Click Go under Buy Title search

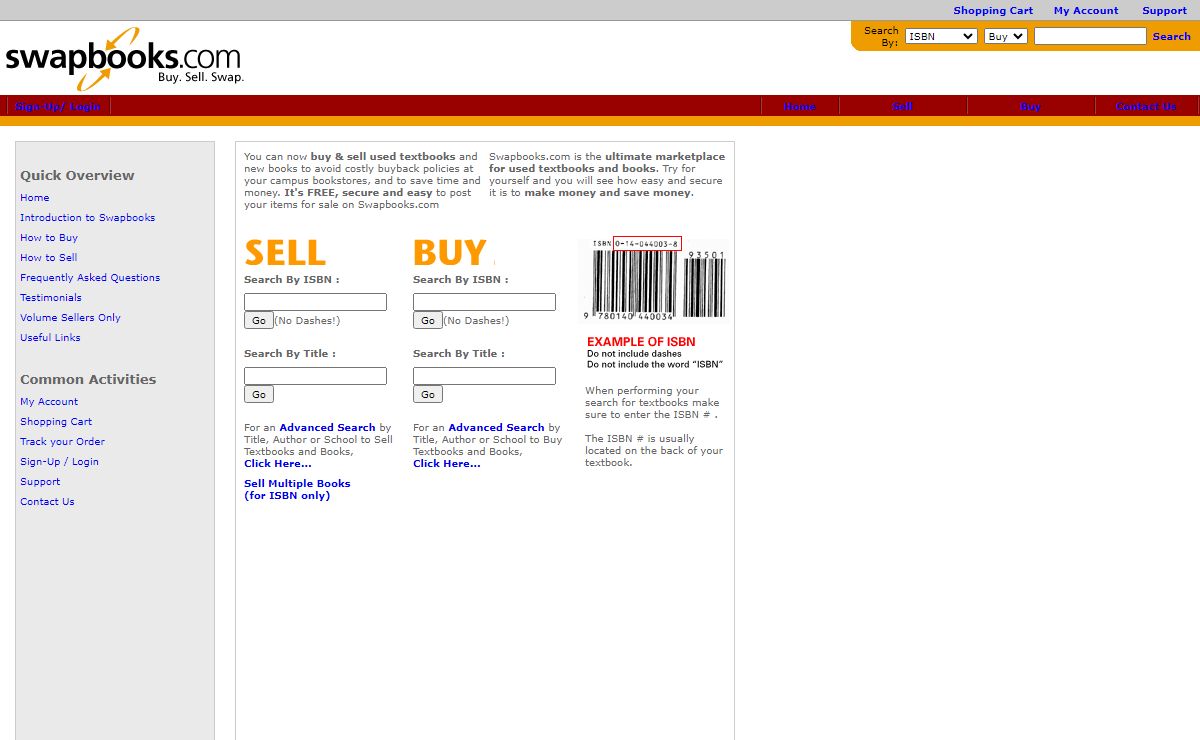tap(428, 394)
